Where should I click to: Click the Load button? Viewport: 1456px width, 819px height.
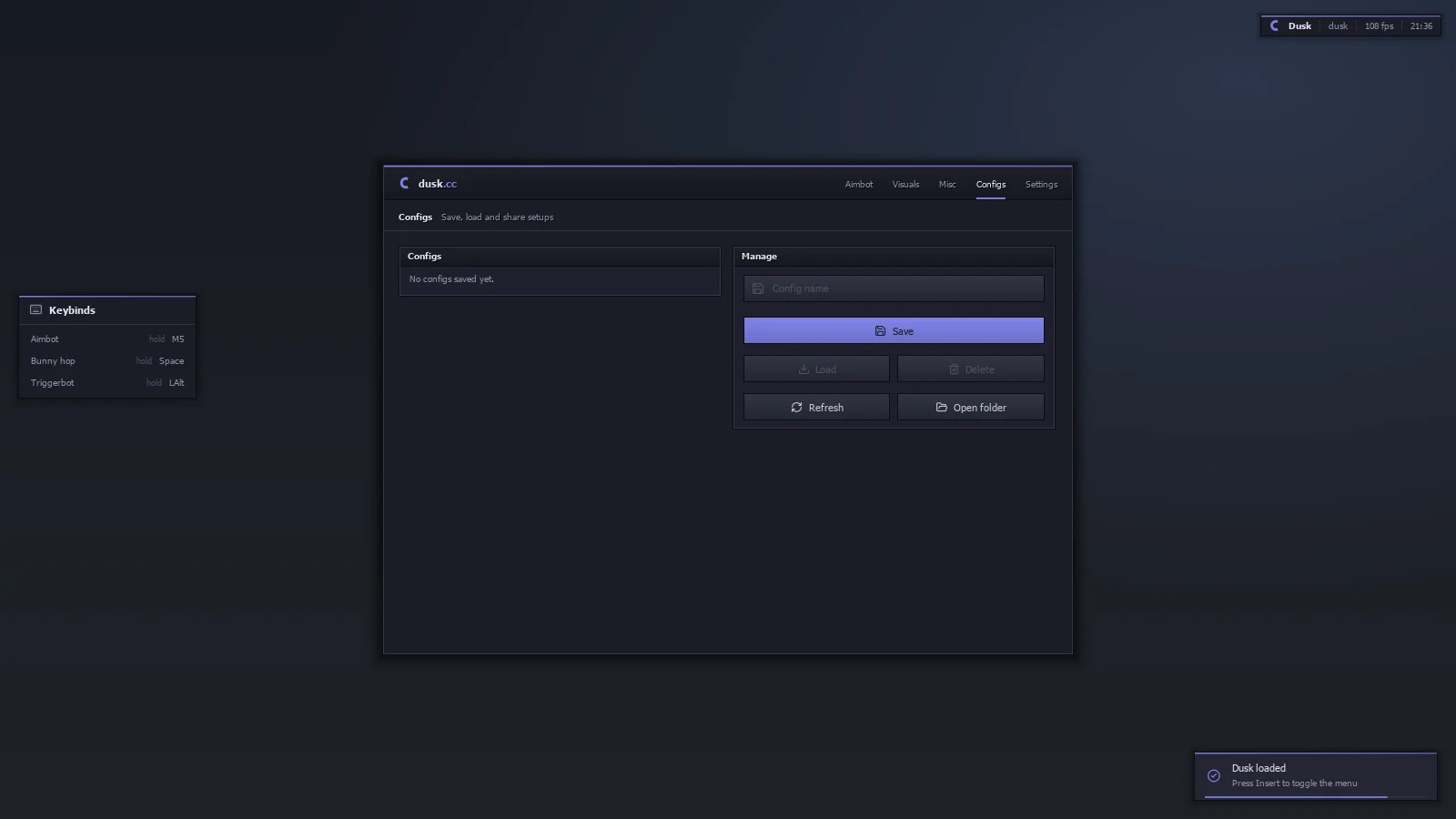(816, 369)
